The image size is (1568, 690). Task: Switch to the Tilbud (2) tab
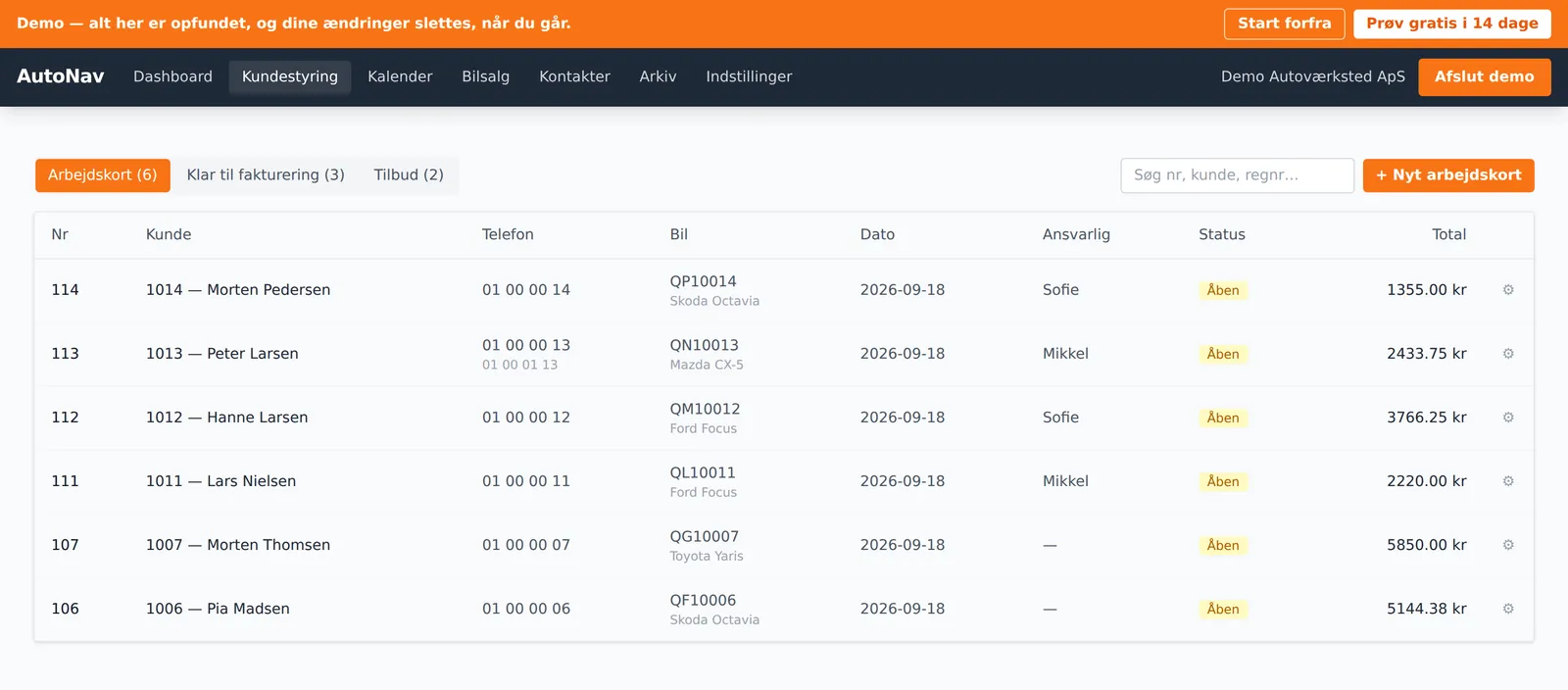coord(409,175)
